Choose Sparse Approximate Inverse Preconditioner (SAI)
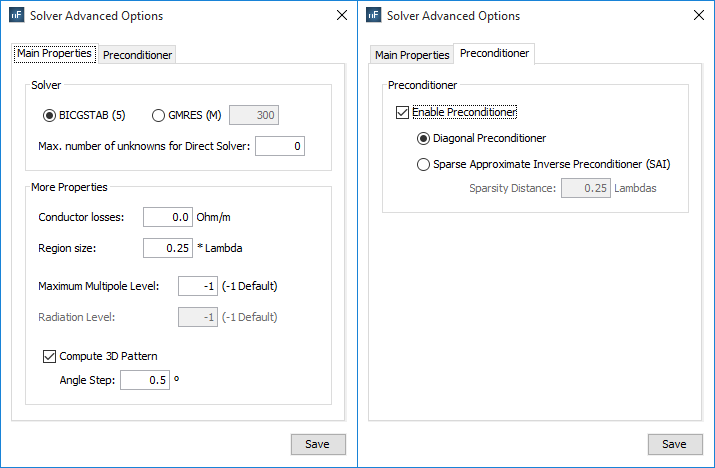Viewport: 715px width, 468px height. (x=424, y=164)
